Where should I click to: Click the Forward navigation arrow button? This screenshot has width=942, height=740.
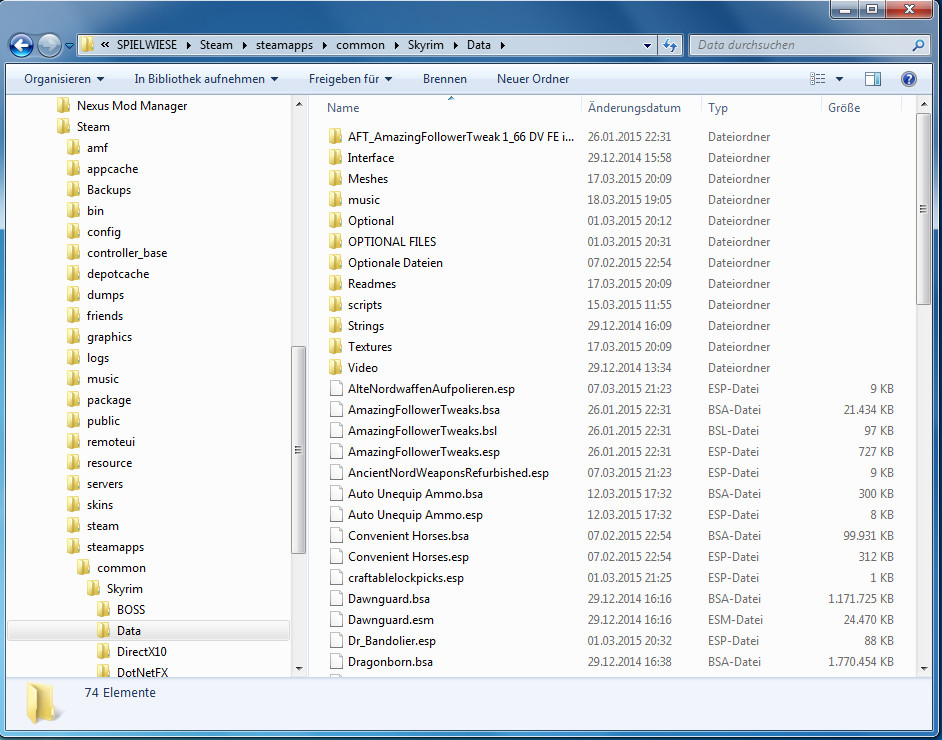click(49, 45)
